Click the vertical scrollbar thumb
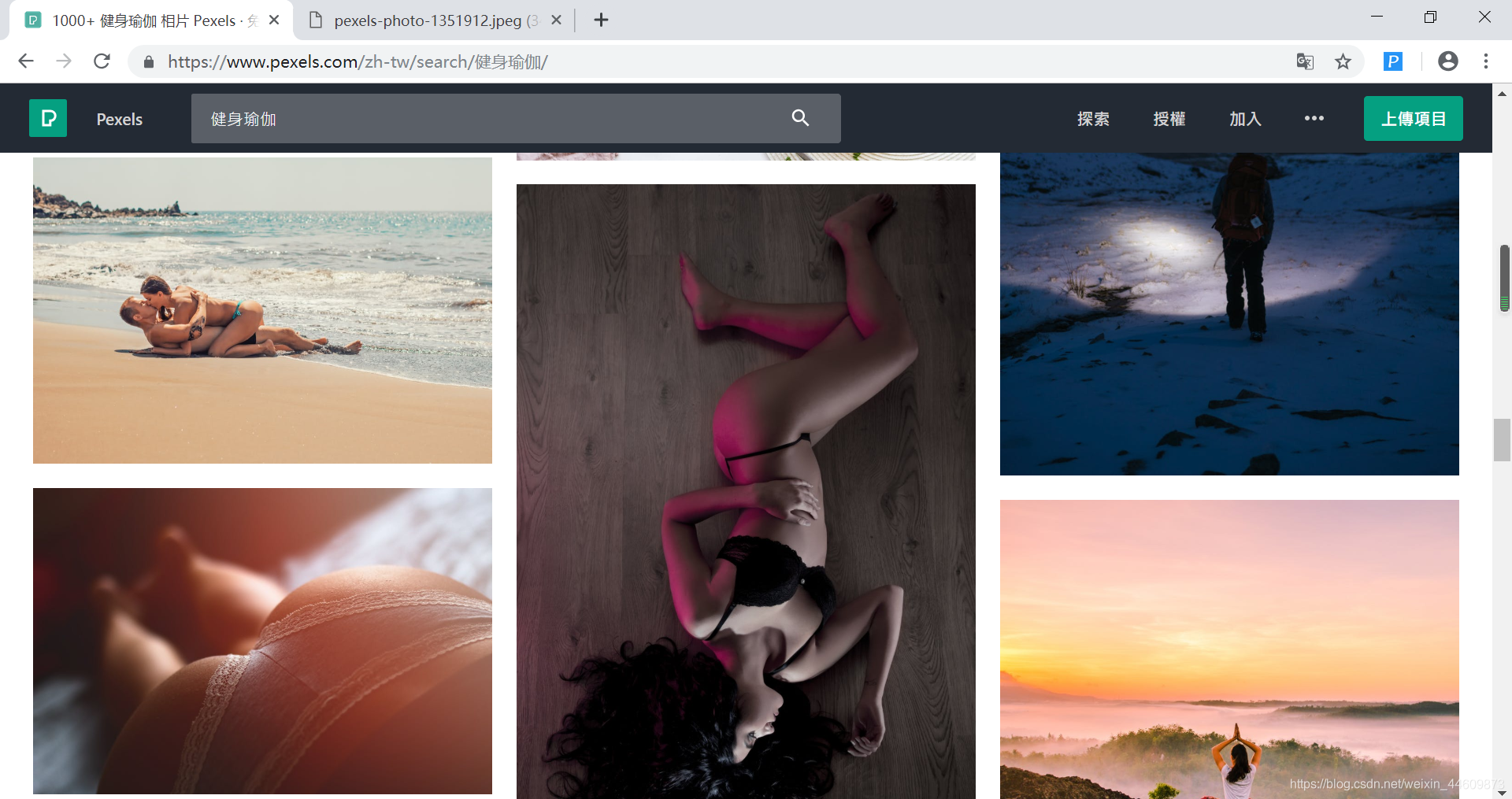This screenshot has width=1512, height=799. tap(1503, 441)
